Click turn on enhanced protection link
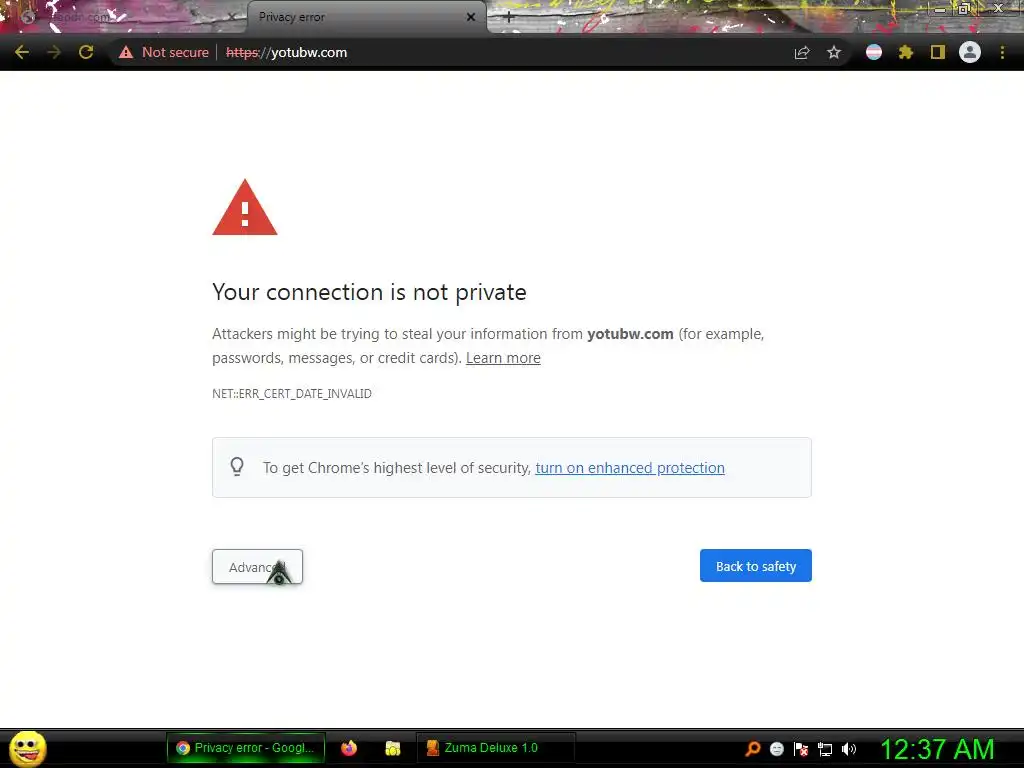 [x=630, y=468]
